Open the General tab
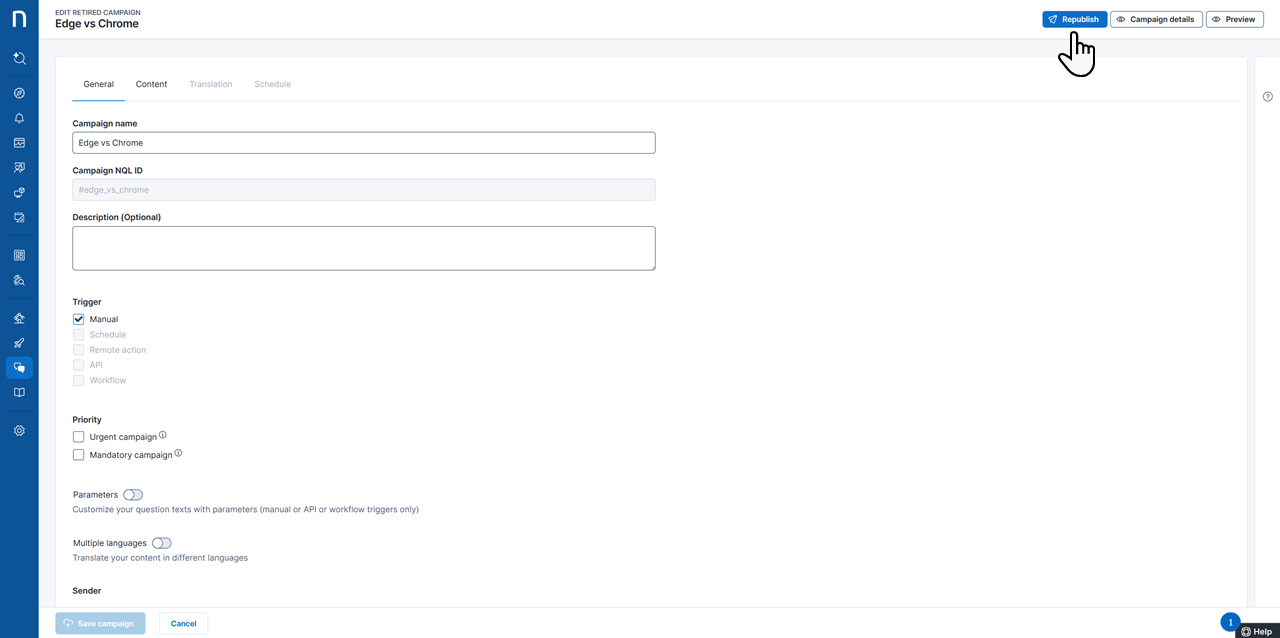The width and height of the screenshot is (1280, 638). (98, 84)
